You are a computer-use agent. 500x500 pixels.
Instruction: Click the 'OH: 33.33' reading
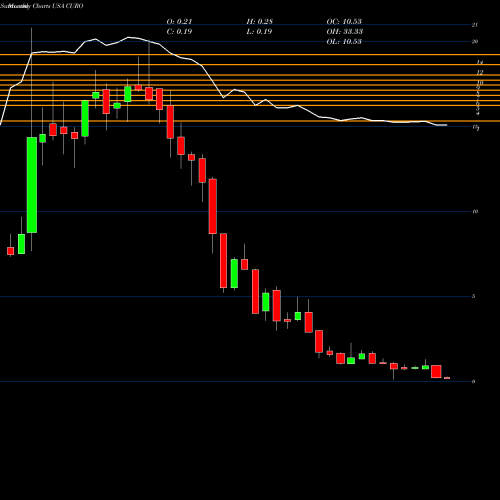[x=345, y=32]
